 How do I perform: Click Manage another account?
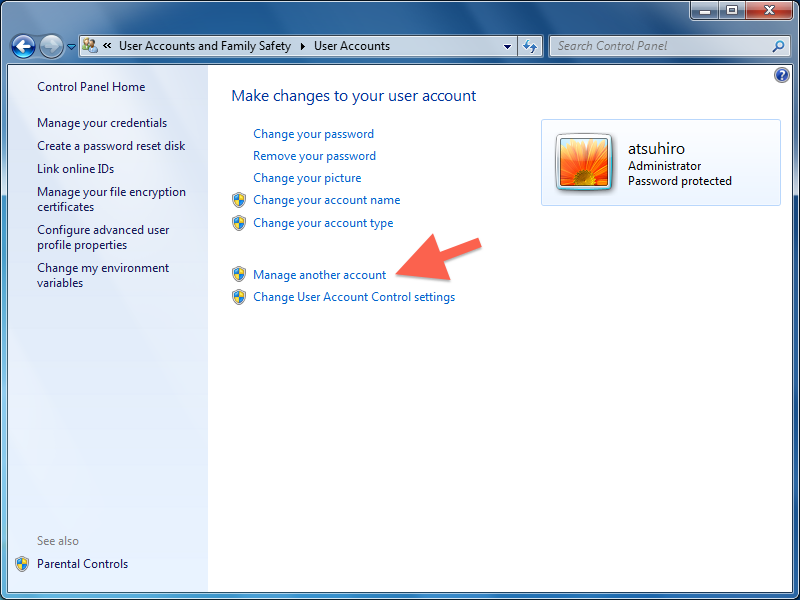(319, 274)
